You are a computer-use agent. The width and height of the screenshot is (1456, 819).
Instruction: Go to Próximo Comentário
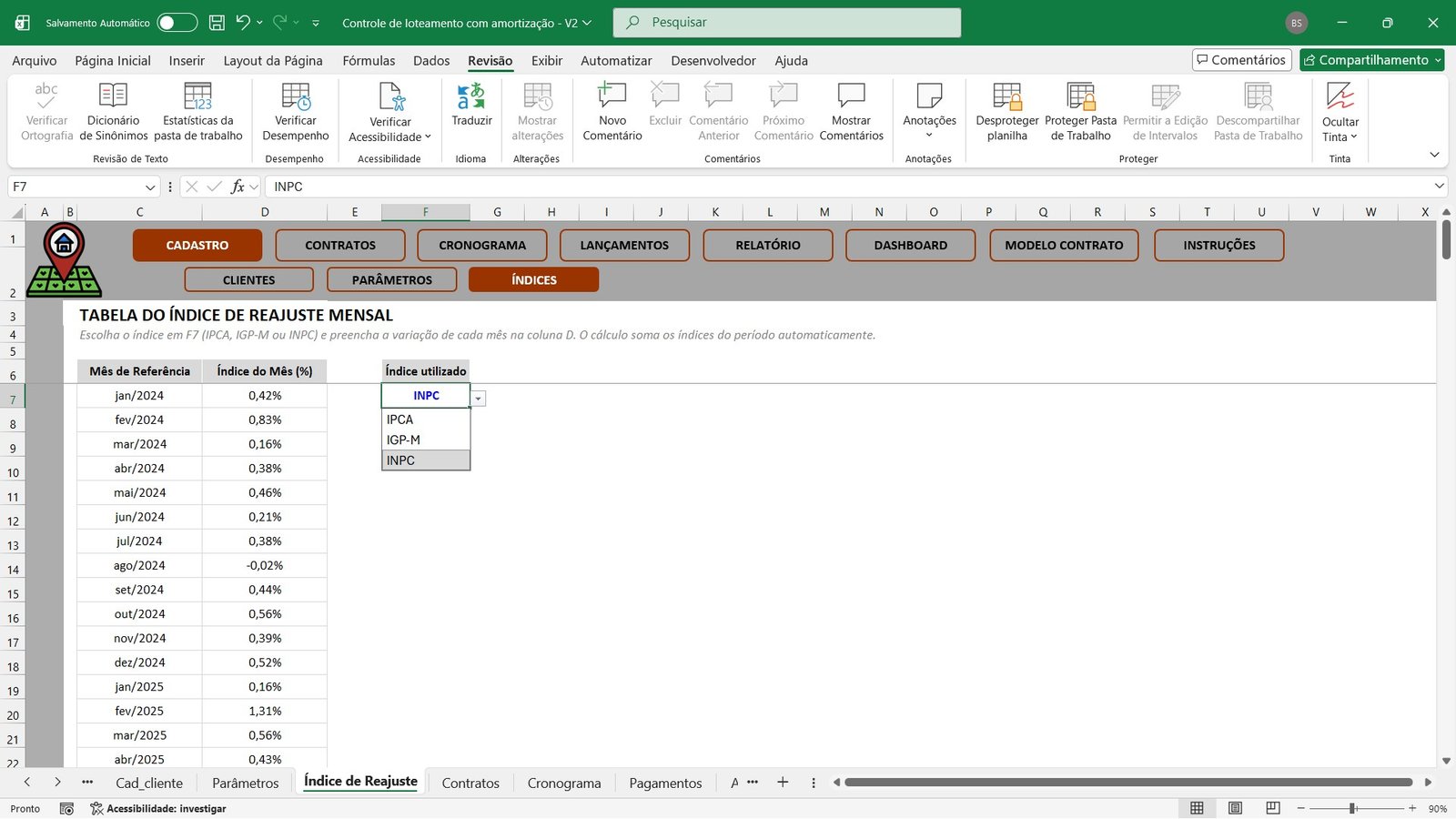[x=784, y=111]
